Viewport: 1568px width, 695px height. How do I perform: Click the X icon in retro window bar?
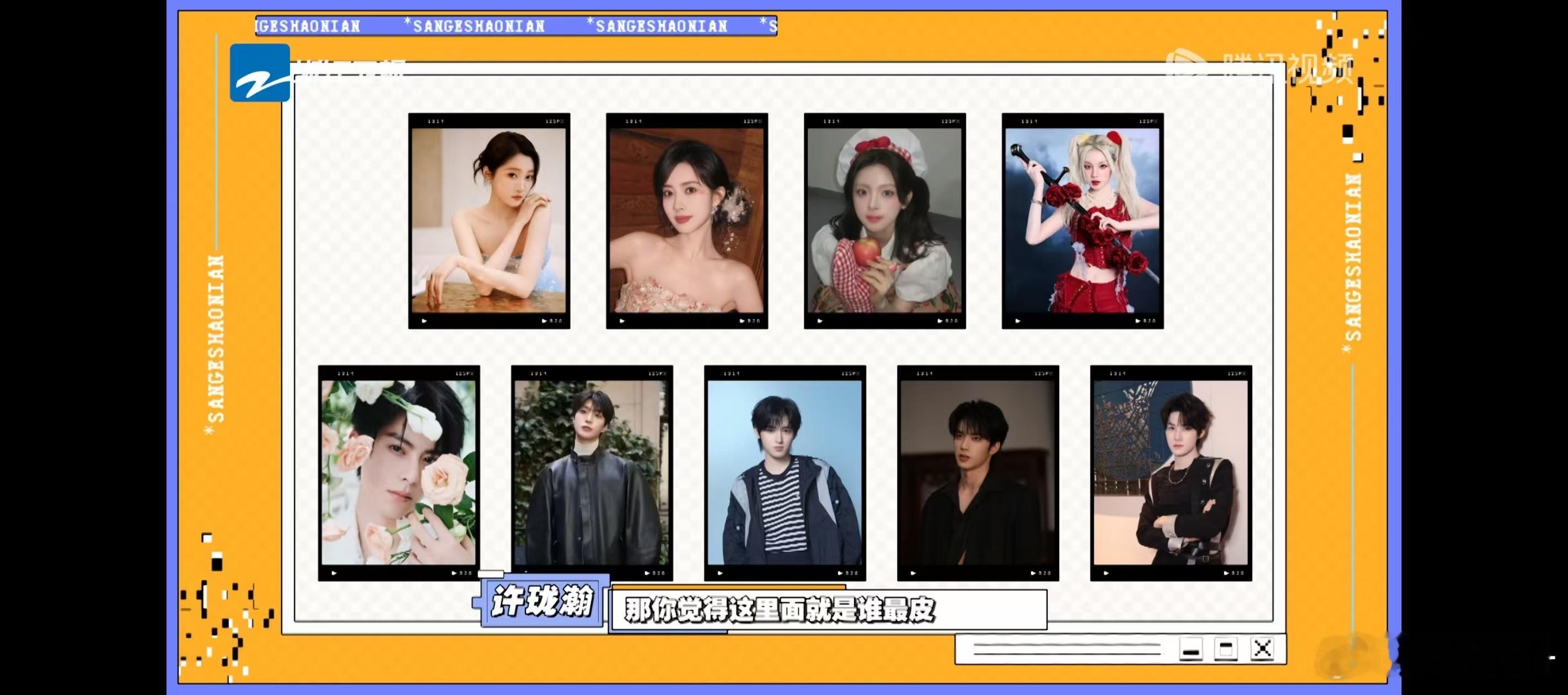1263,649
